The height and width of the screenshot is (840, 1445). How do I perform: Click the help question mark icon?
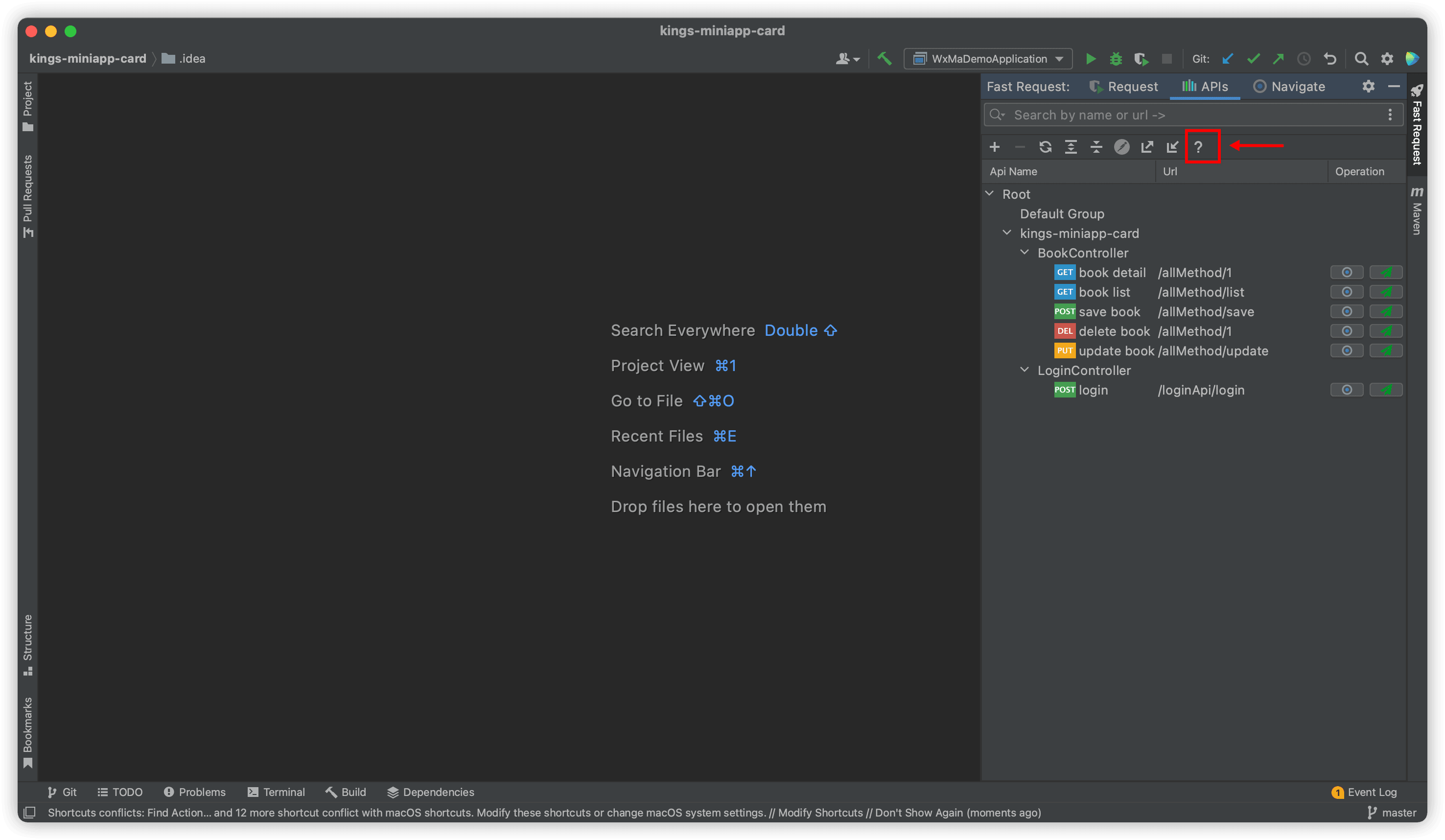click(1198, 147)
